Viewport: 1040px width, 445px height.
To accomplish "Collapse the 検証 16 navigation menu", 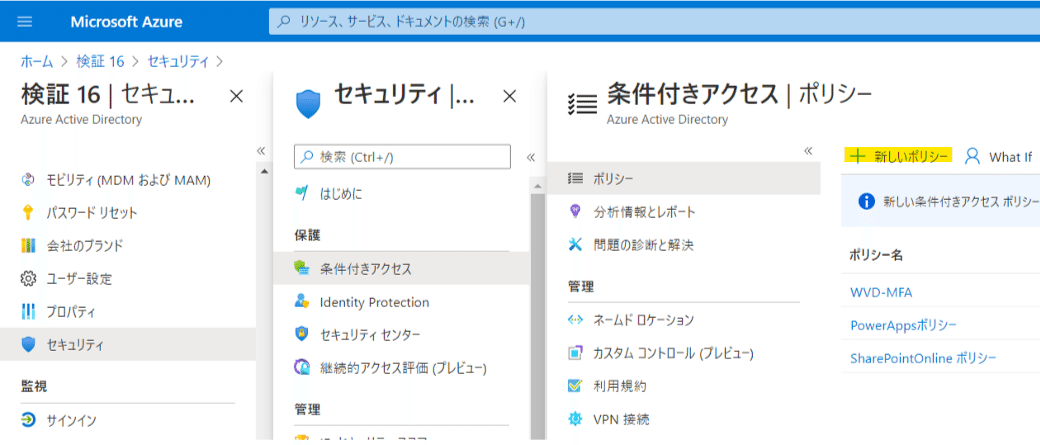I will point(261,151).
